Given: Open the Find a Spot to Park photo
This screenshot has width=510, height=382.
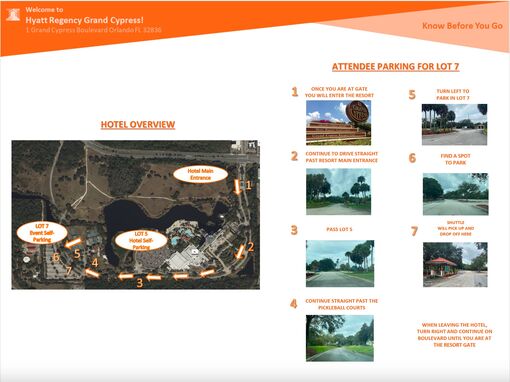Looking at the screenshot, I should [x=456, y=194].
